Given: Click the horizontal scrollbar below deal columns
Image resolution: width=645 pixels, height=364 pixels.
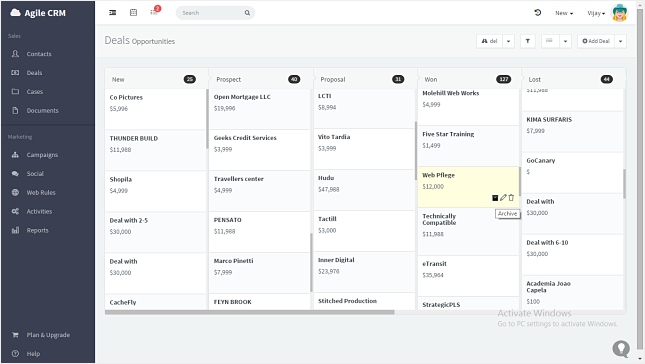Looking at the screenshot, I should pos(250,313).
